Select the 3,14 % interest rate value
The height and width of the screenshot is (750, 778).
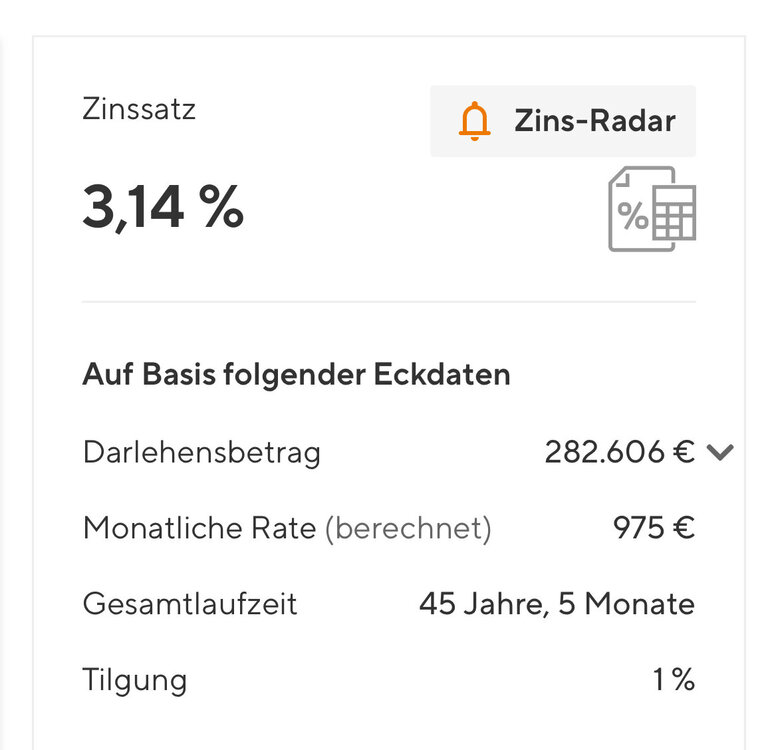[163, 208]
